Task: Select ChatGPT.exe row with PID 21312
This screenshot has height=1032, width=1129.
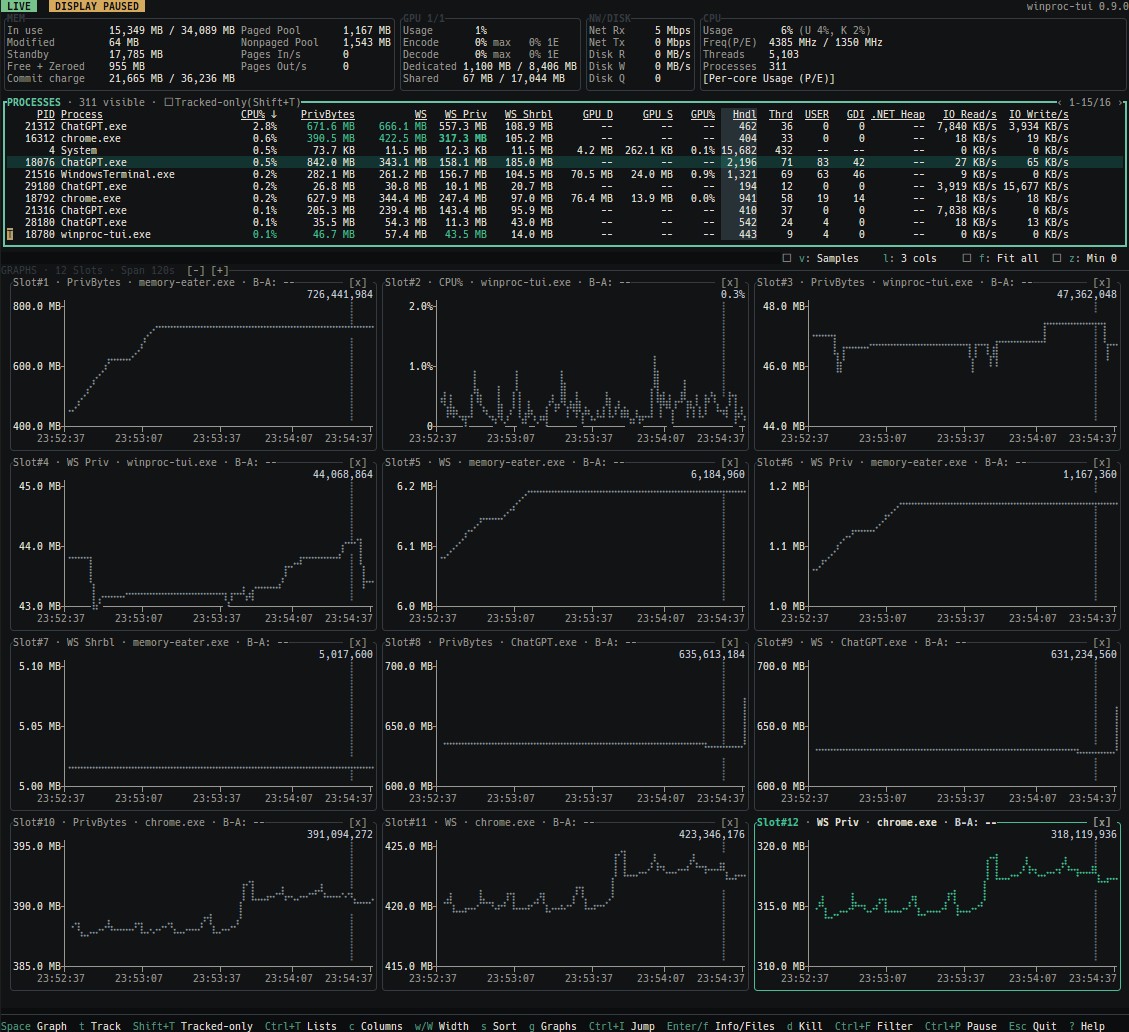Action: click(x=564, y=127)
